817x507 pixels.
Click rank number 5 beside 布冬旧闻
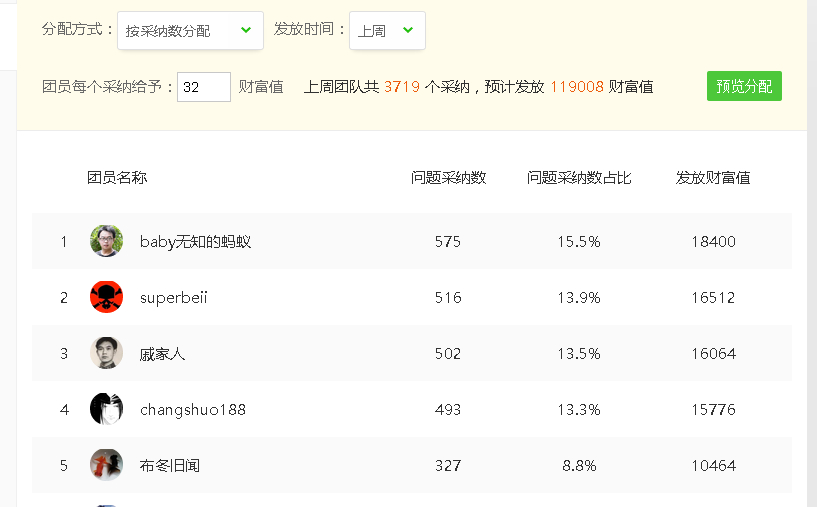point(64,465)
